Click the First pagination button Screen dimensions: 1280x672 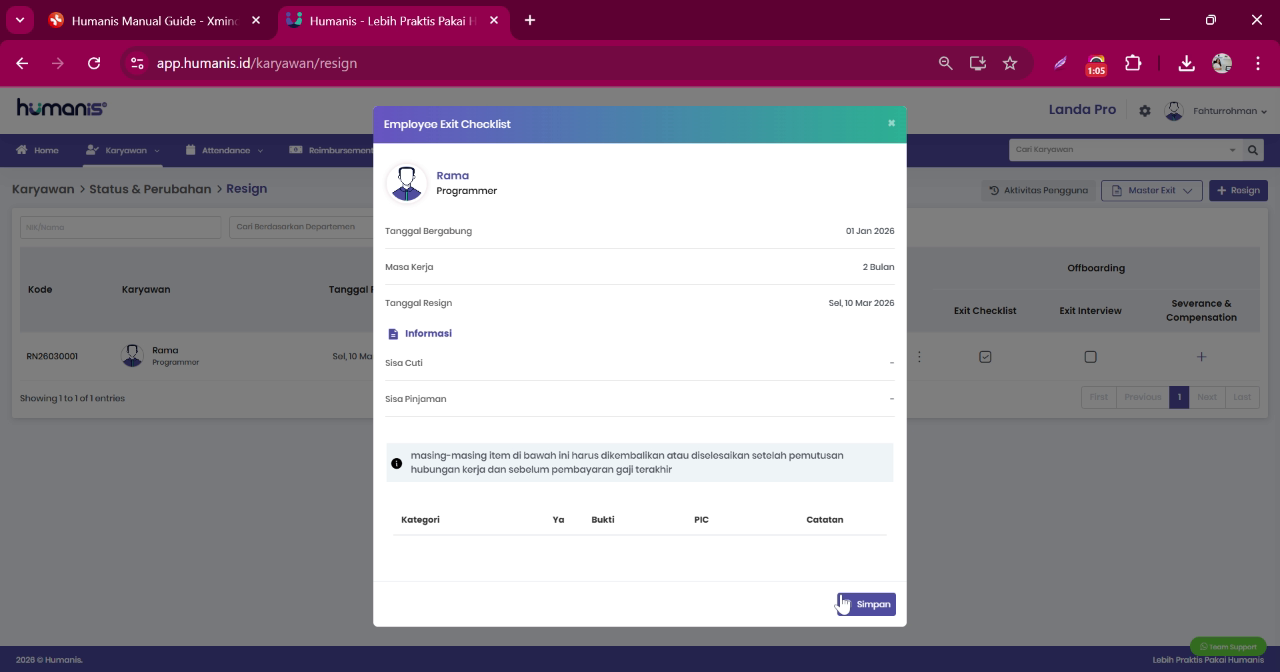point(1098,397)
